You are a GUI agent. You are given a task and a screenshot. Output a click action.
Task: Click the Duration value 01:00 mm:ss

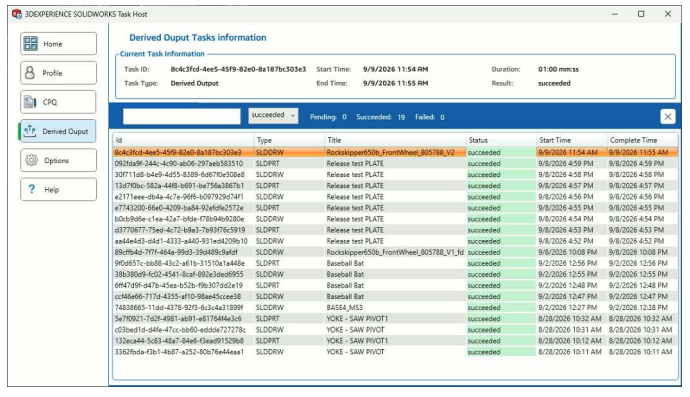tap(558, 69)
